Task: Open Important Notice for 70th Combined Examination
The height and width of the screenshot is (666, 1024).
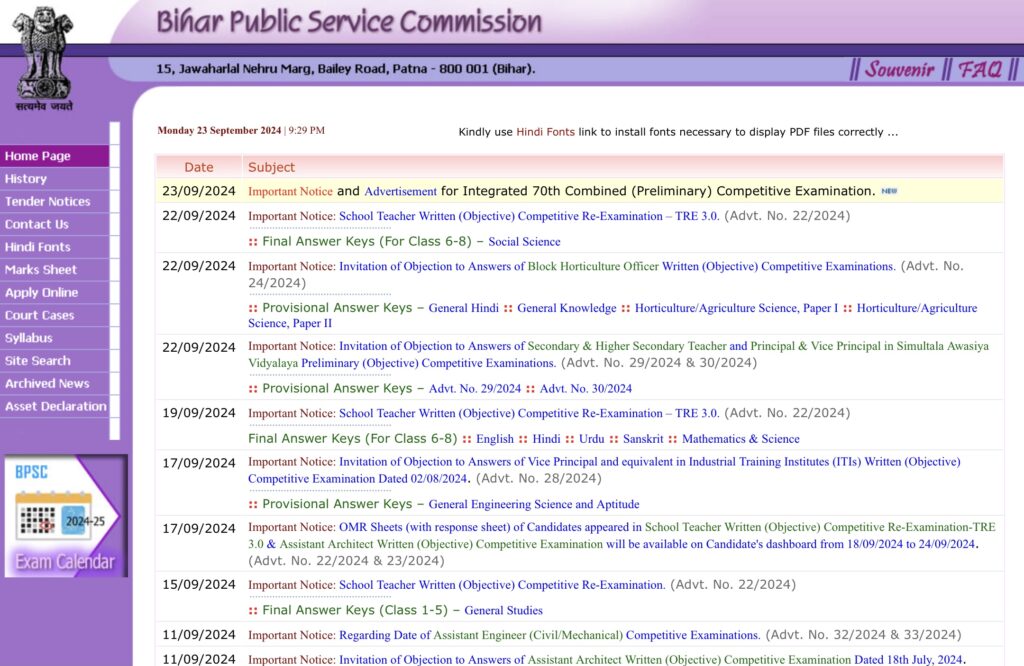Action: coord(290,191)
